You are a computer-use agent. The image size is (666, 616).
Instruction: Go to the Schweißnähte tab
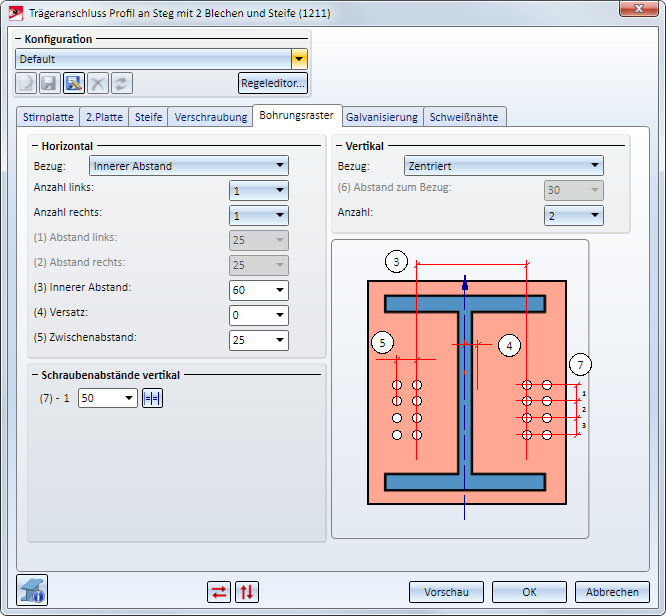click(x=465, y=117)
